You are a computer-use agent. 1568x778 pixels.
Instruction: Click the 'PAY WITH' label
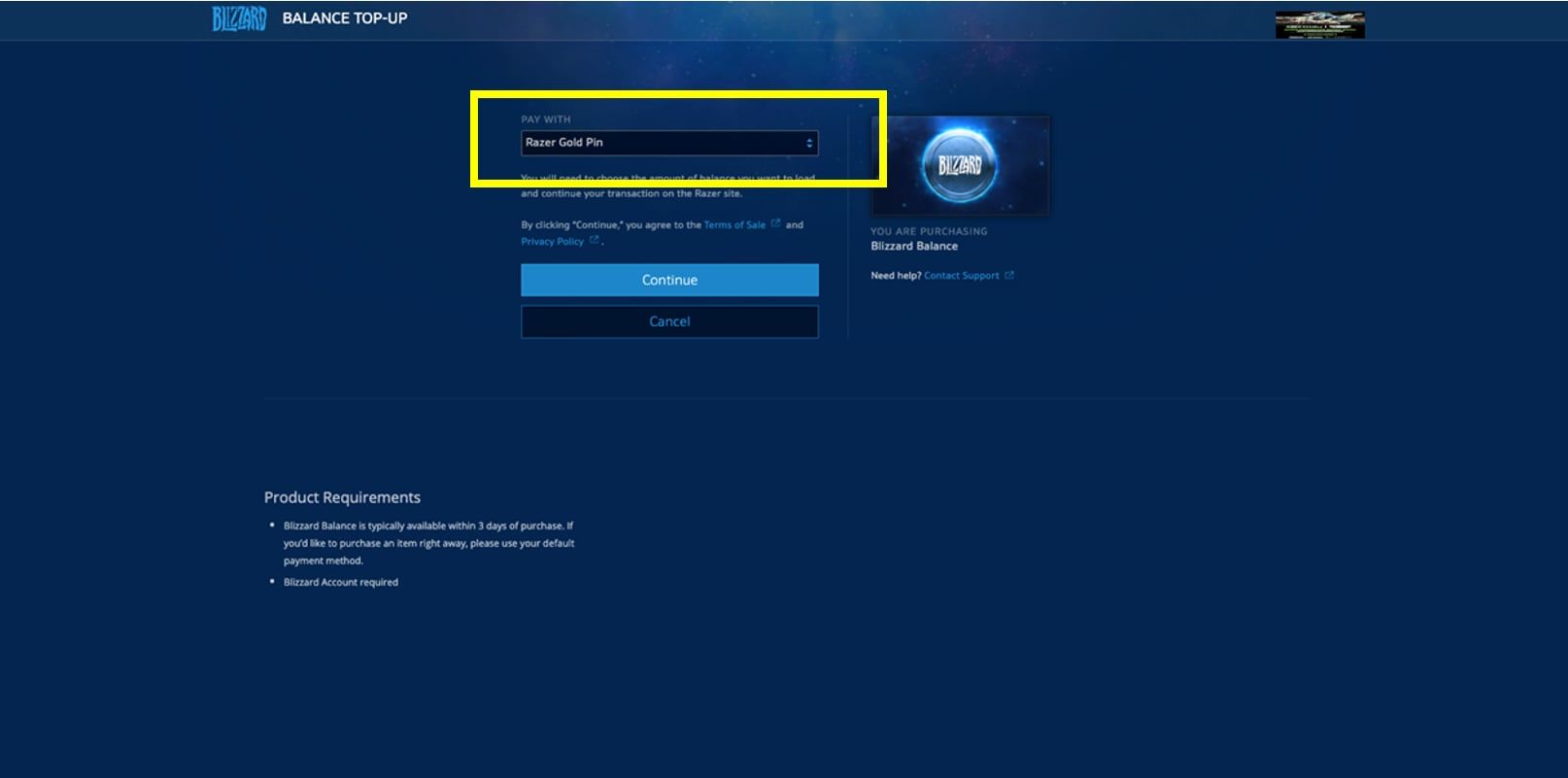546,119
